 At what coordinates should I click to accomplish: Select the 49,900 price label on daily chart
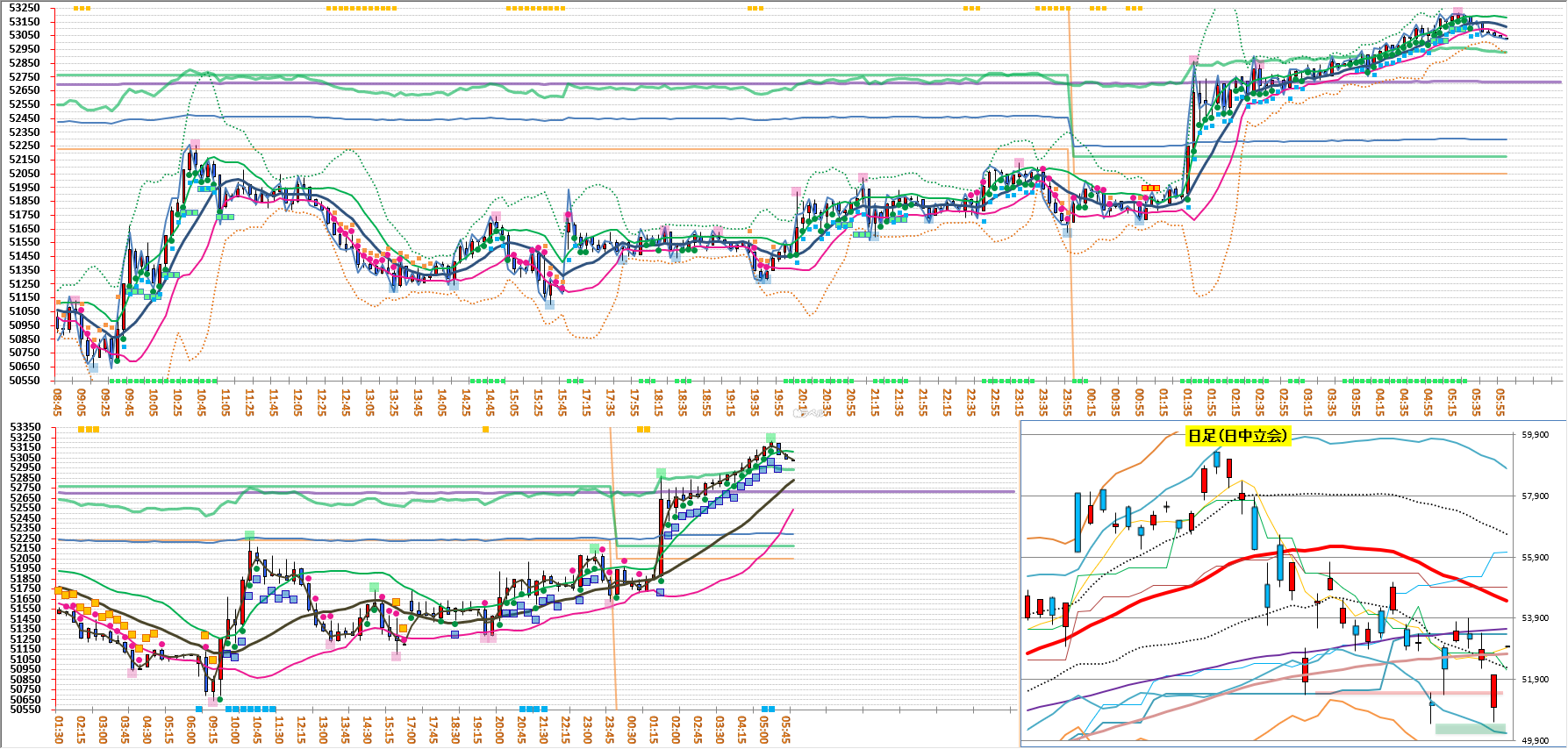pyautogui.click(x=1534, y=741)
